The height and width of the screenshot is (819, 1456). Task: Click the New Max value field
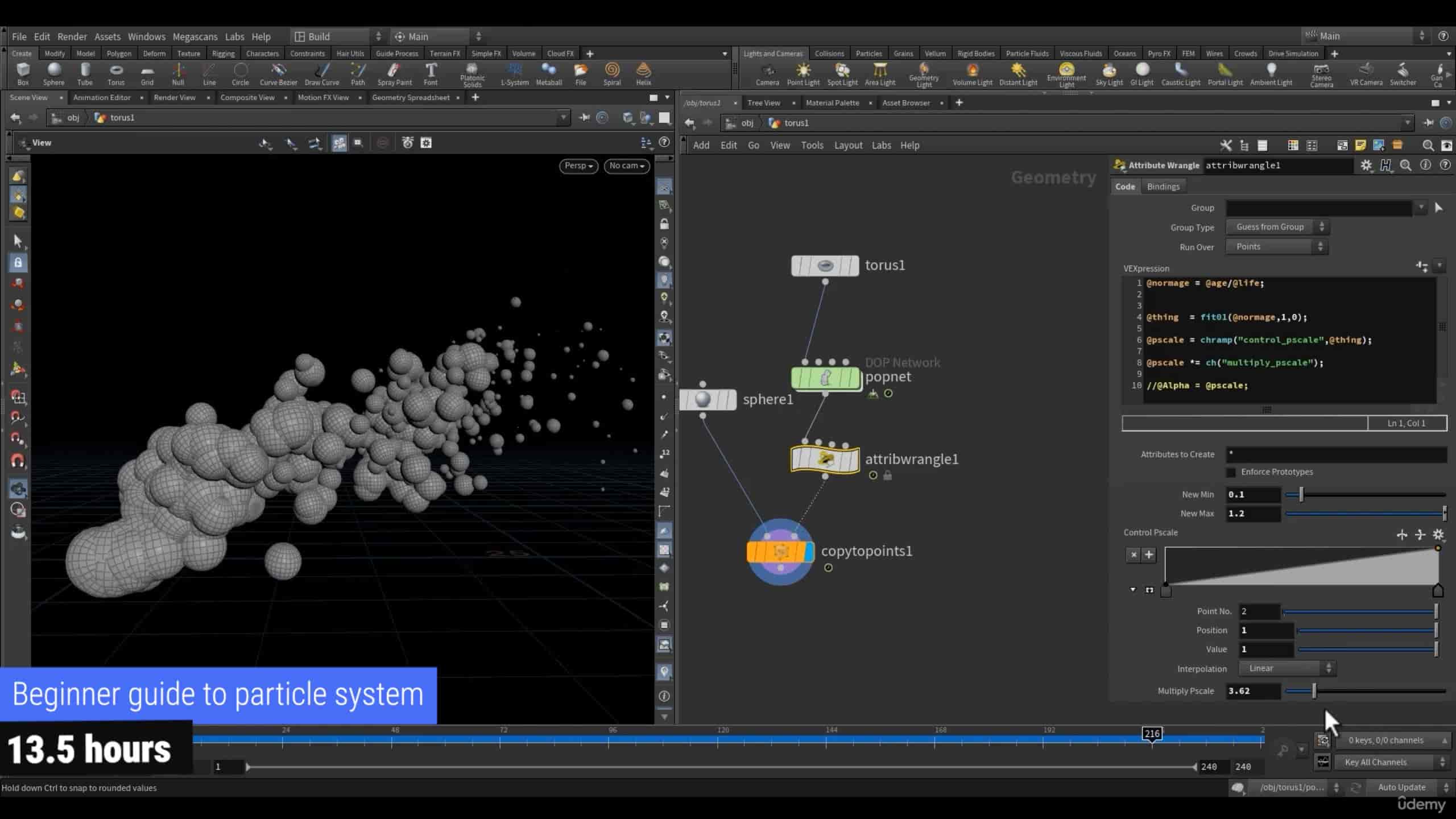1252,514
